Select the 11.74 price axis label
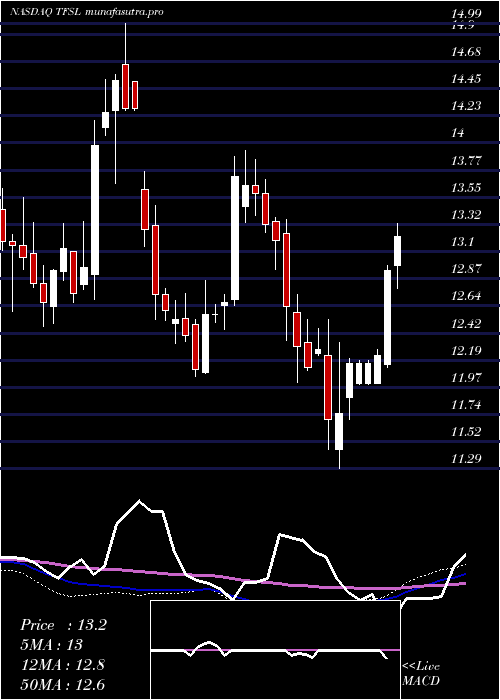Viewport: 500px width, 700px height. pyautogui.click(x=466, y=405)
